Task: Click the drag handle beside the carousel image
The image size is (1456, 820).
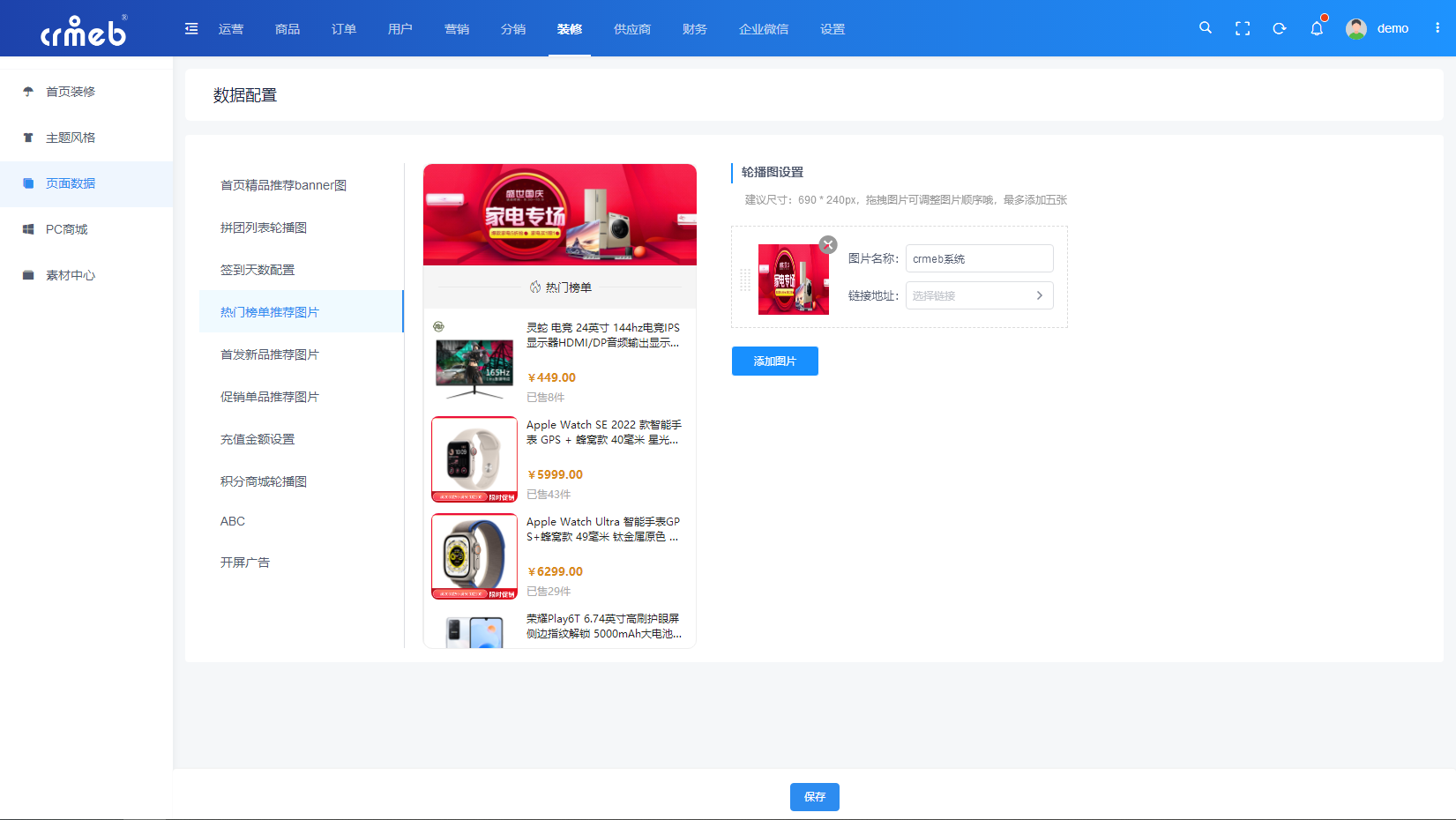Action: point(745,280)
